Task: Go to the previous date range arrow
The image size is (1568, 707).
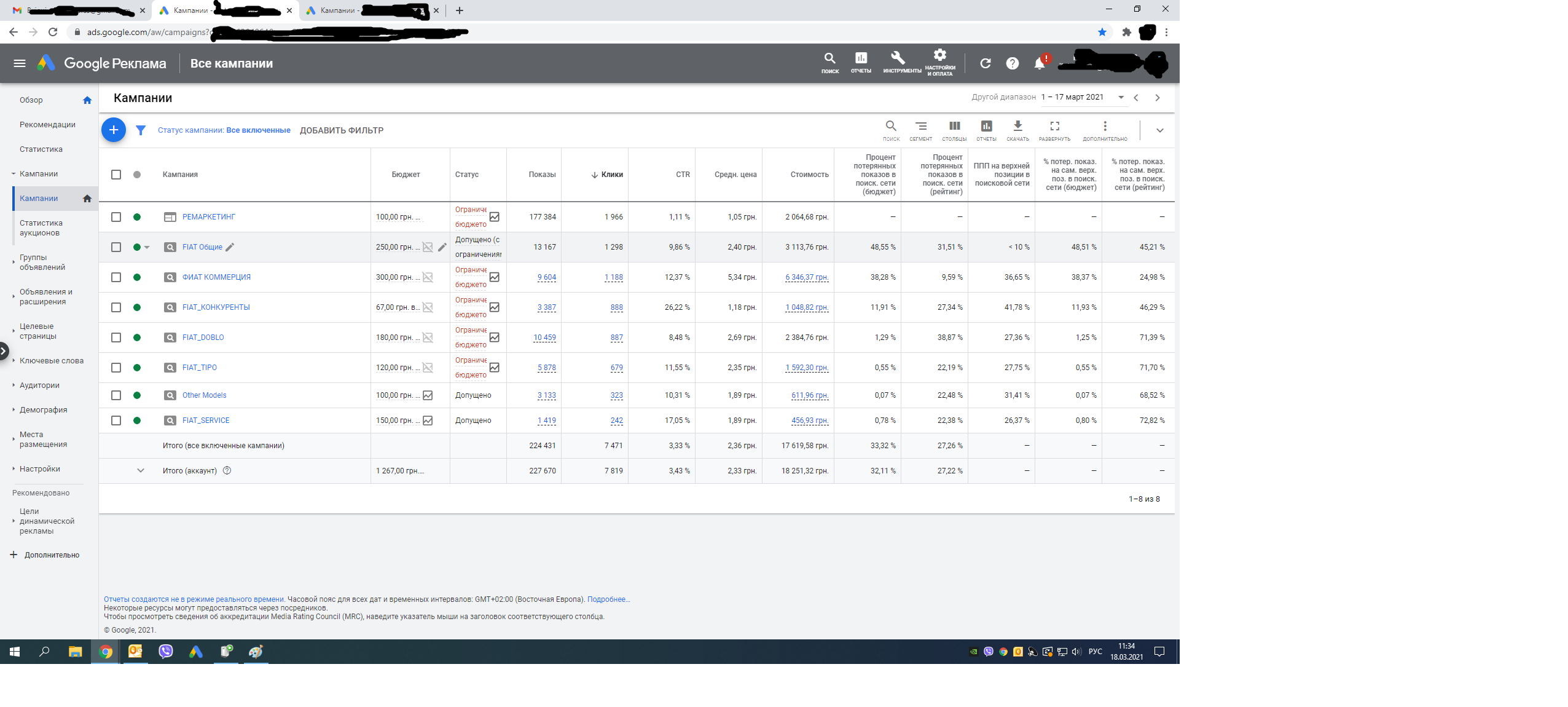Action: pyautogui.click(x=1136, y=98)
